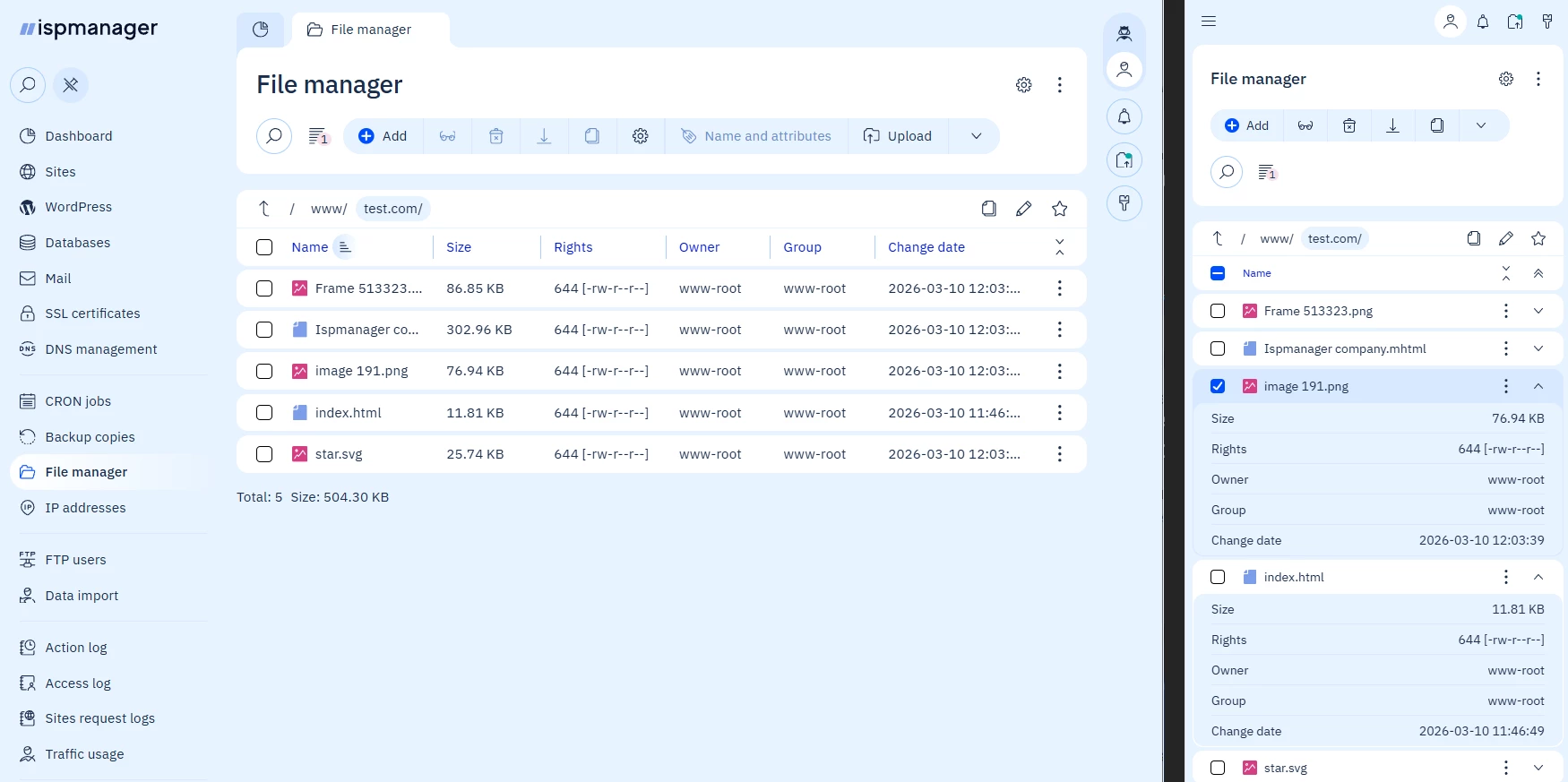Click the pencil edit path icon in the main path bar
1568x782 pixels.
1023,209
